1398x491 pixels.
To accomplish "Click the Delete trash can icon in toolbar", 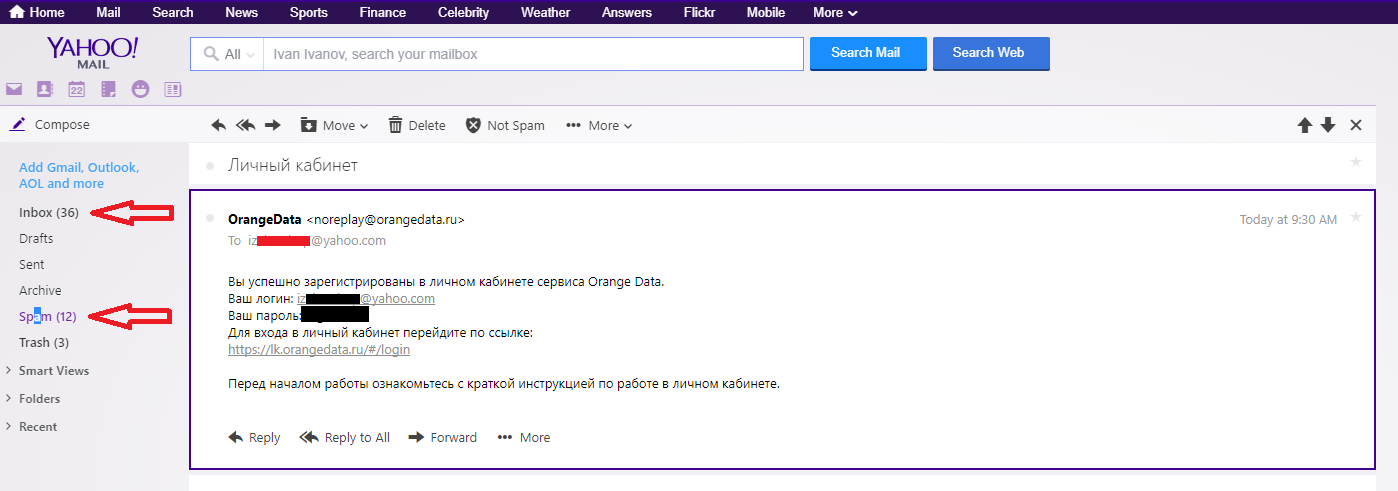I will (x=396, y=125).
